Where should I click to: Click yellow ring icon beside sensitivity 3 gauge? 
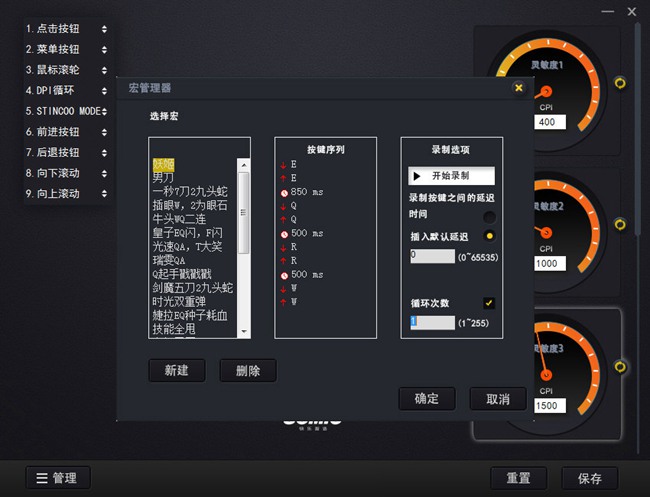620,366
